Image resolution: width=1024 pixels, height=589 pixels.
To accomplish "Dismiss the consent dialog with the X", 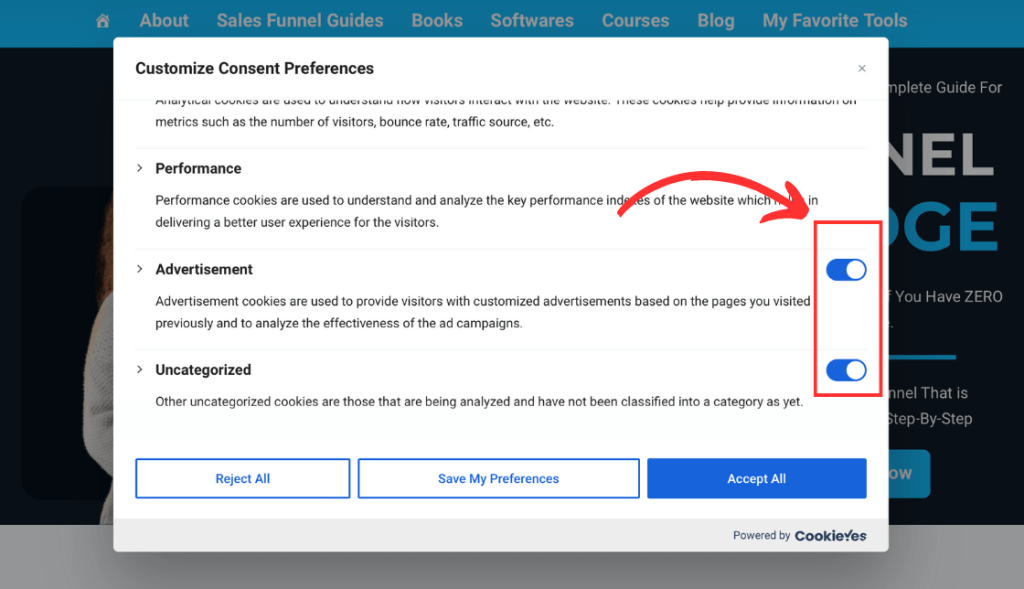I will 861,68.
